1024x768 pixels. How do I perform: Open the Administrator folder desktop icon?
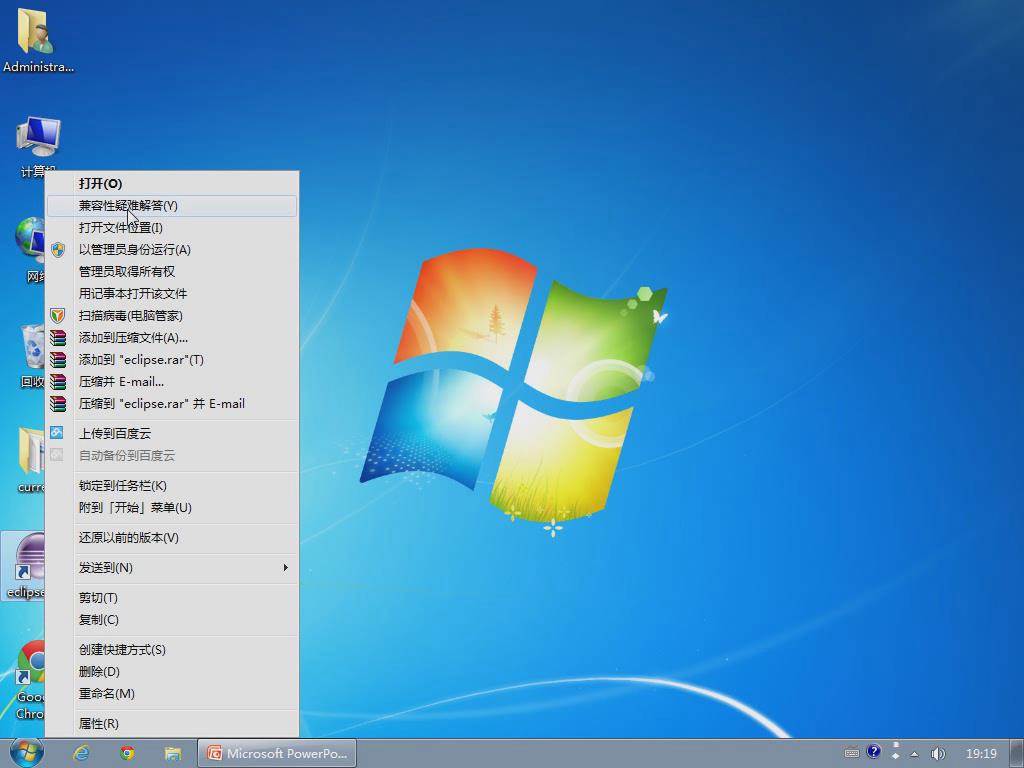point(37,39)
